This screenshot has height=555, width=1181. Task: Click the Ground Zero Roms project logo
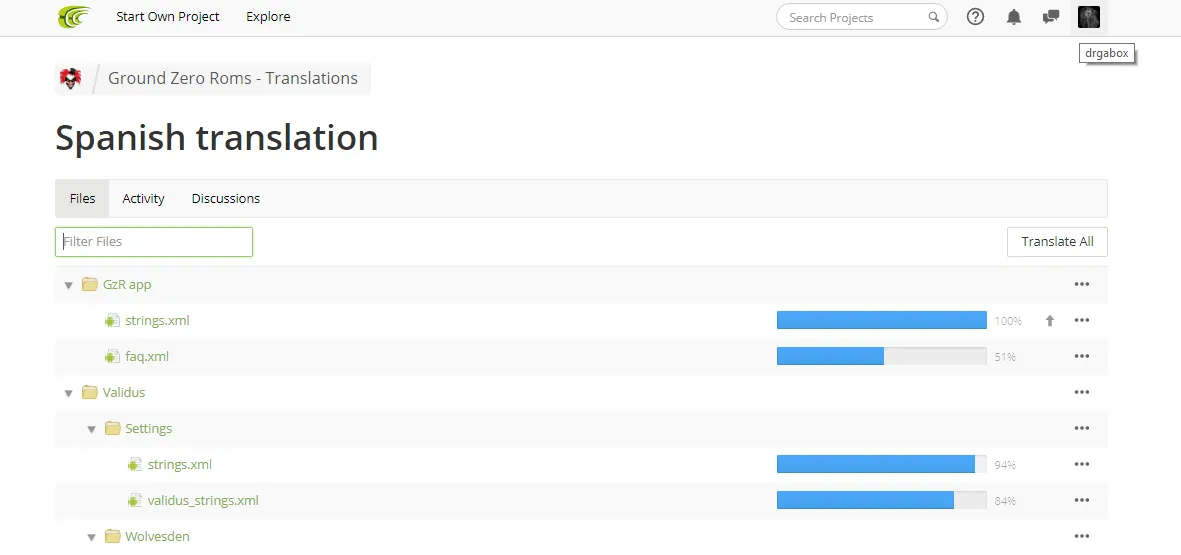tap(70, 78)
